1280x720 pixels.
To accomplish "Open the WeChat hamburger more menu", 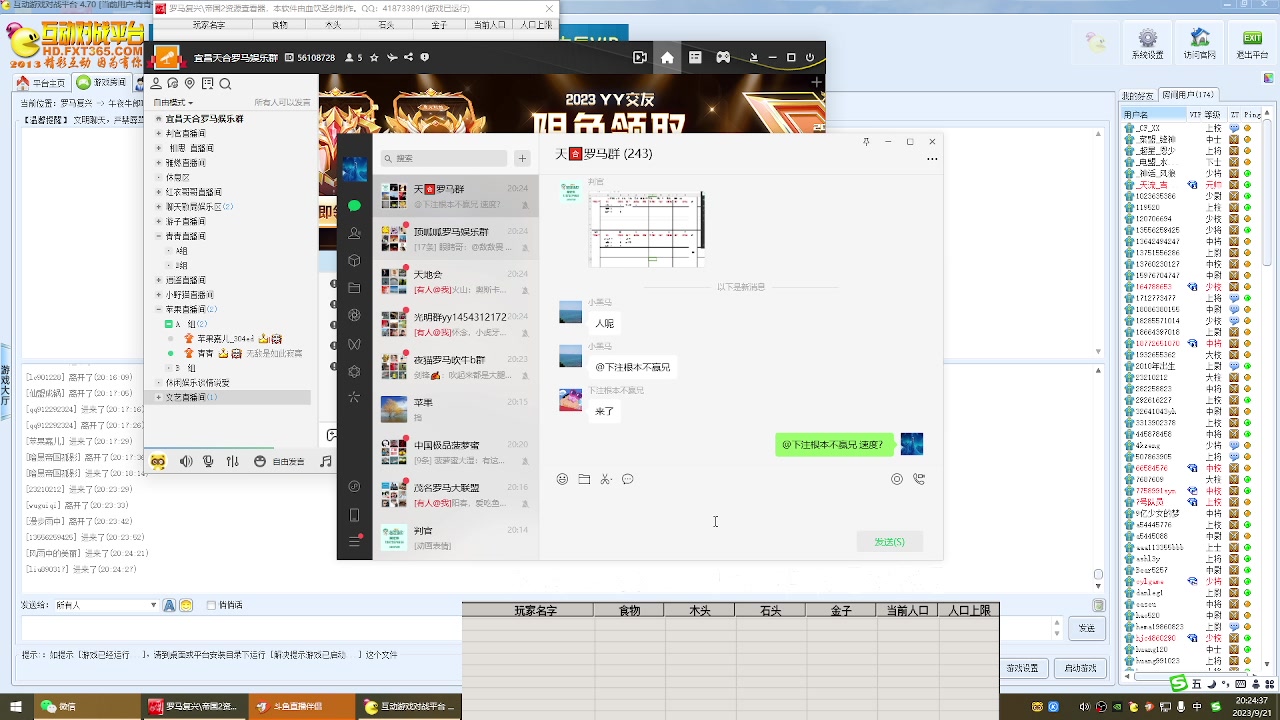I will pos(354,541).
